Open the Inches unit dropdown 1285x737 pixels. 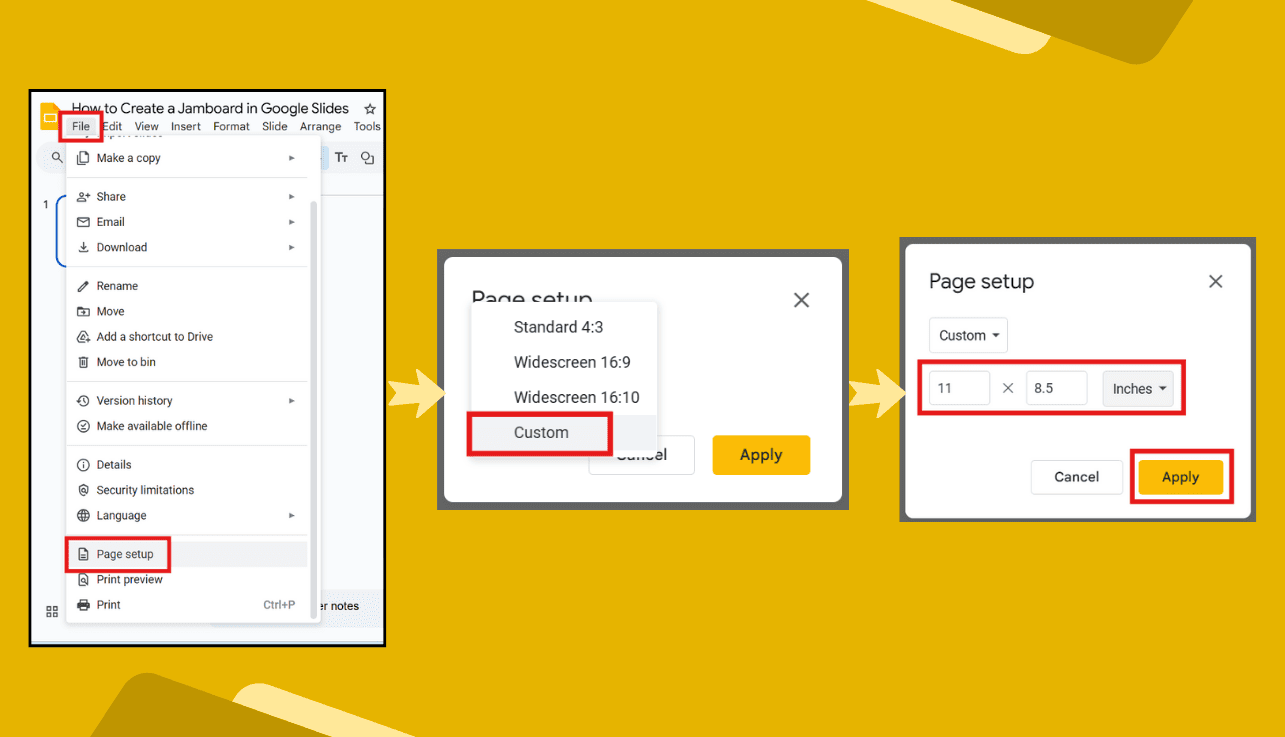click(1138, 388)
